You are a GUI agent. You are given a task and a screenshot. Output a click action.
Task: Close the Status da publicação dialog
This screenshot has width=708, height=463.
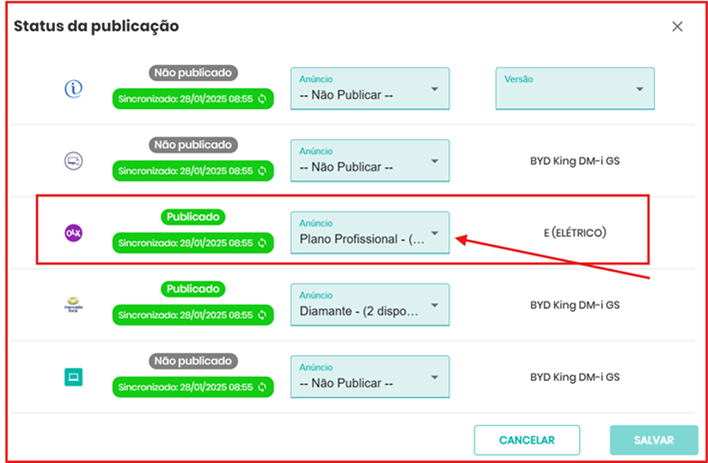click(x=677, y=27)
